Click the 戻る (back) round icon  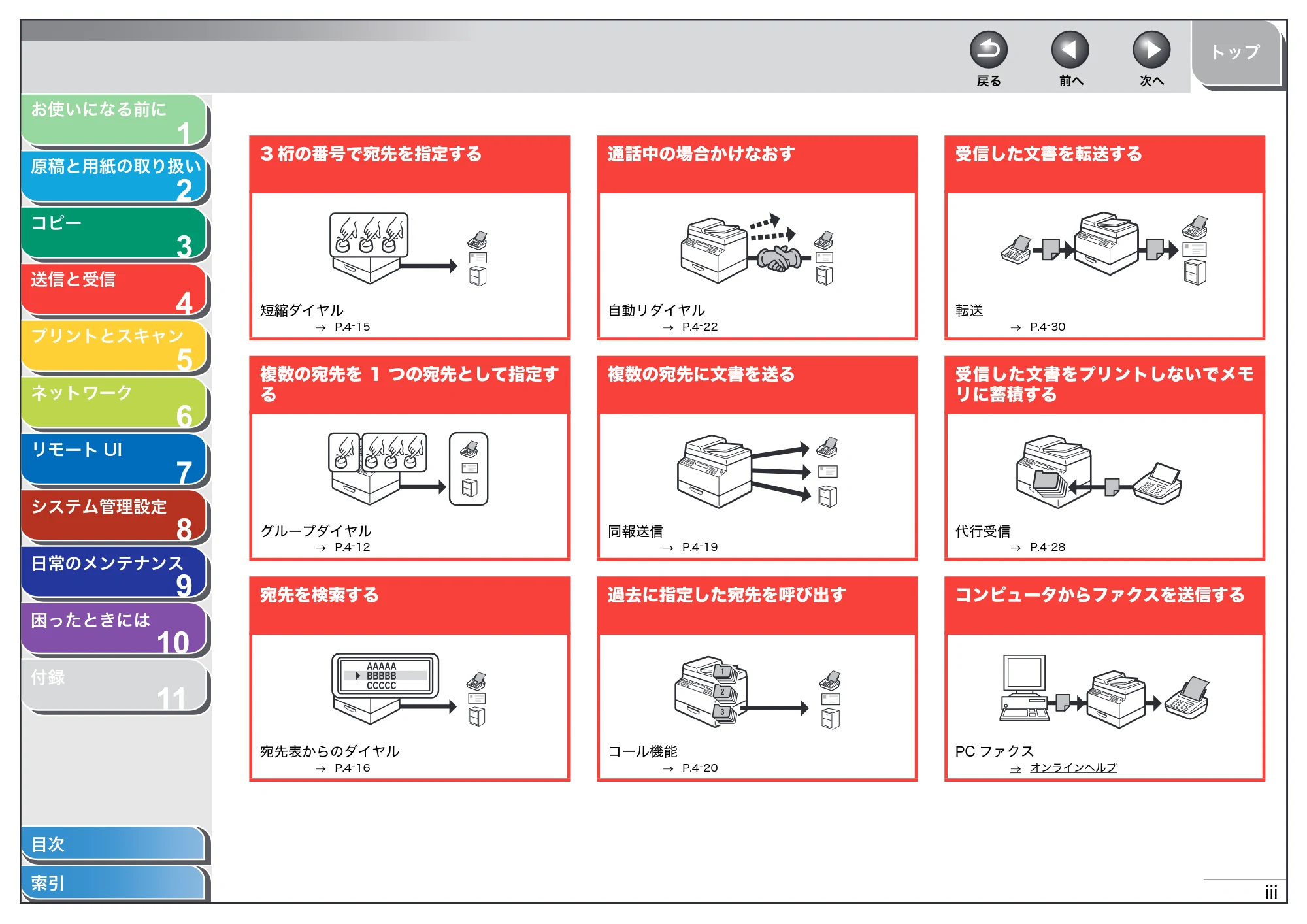click(x=988, y=50)
